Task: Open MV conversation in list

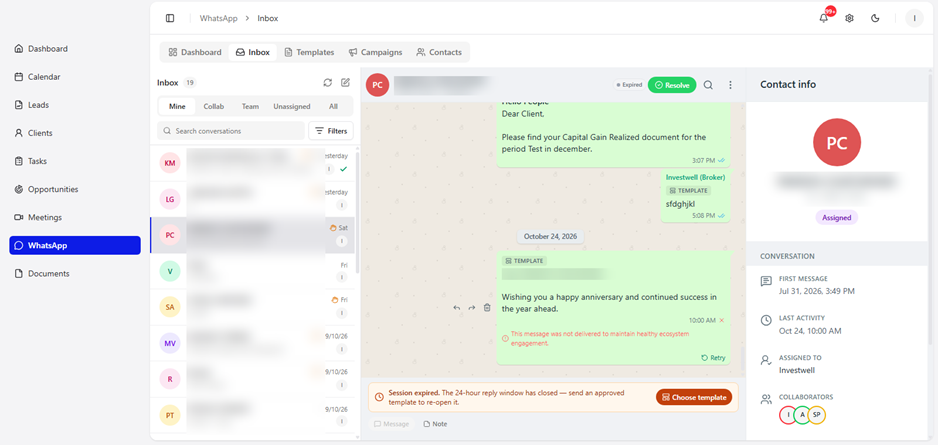Action: point(252,343)
